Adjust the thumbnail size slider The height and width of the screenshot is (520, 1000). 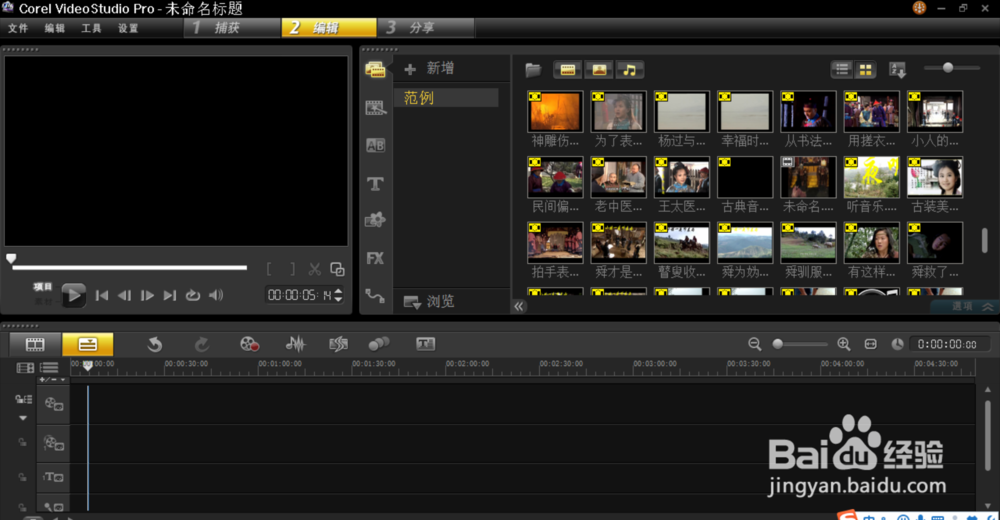948,68
